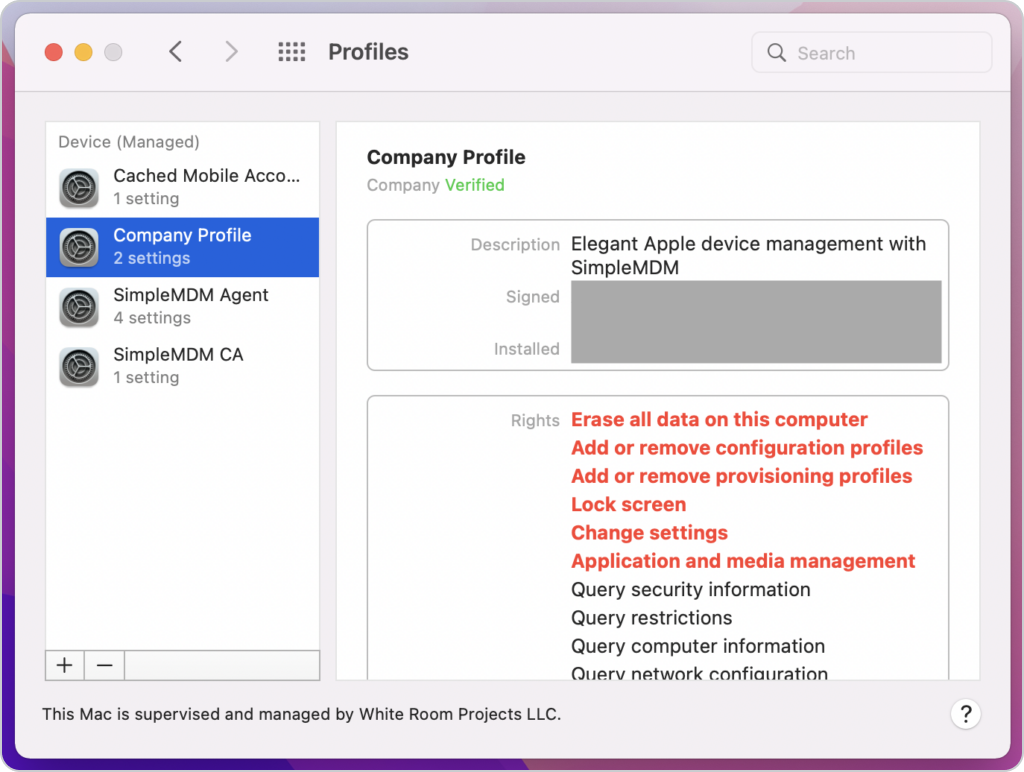Image resolution: width=1024 pixels, height=772 pixels.
Task: Select the SimpleMDM CA list entry
Action: (178, 355)
